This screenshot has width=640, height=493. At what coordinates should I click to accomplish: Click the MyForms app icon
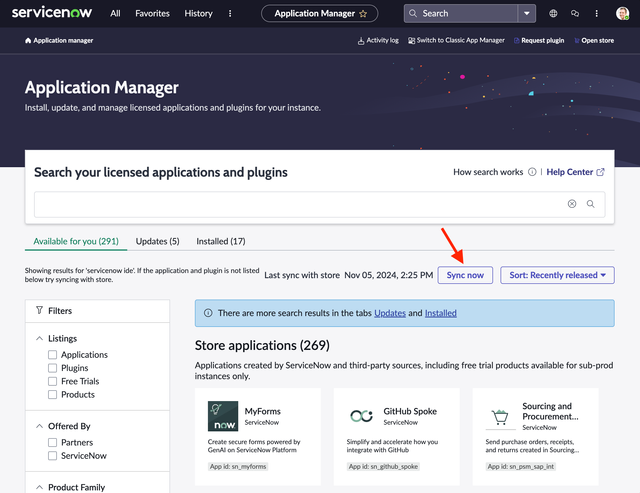point(223,416)
